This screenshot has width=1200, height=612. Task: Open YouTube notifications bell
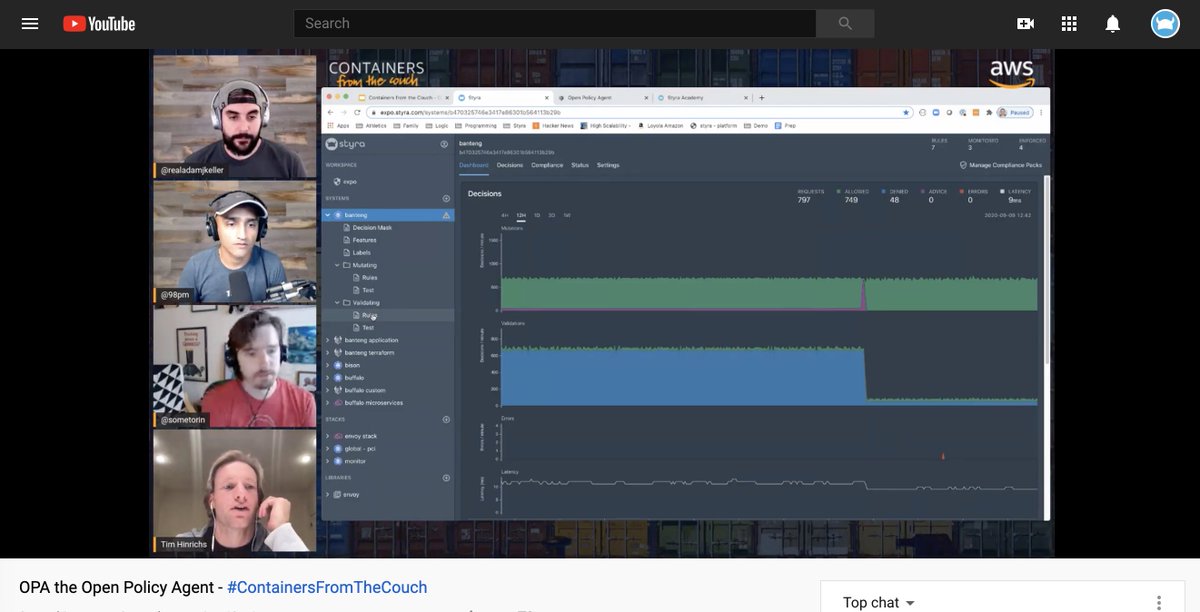(1113, 23)
